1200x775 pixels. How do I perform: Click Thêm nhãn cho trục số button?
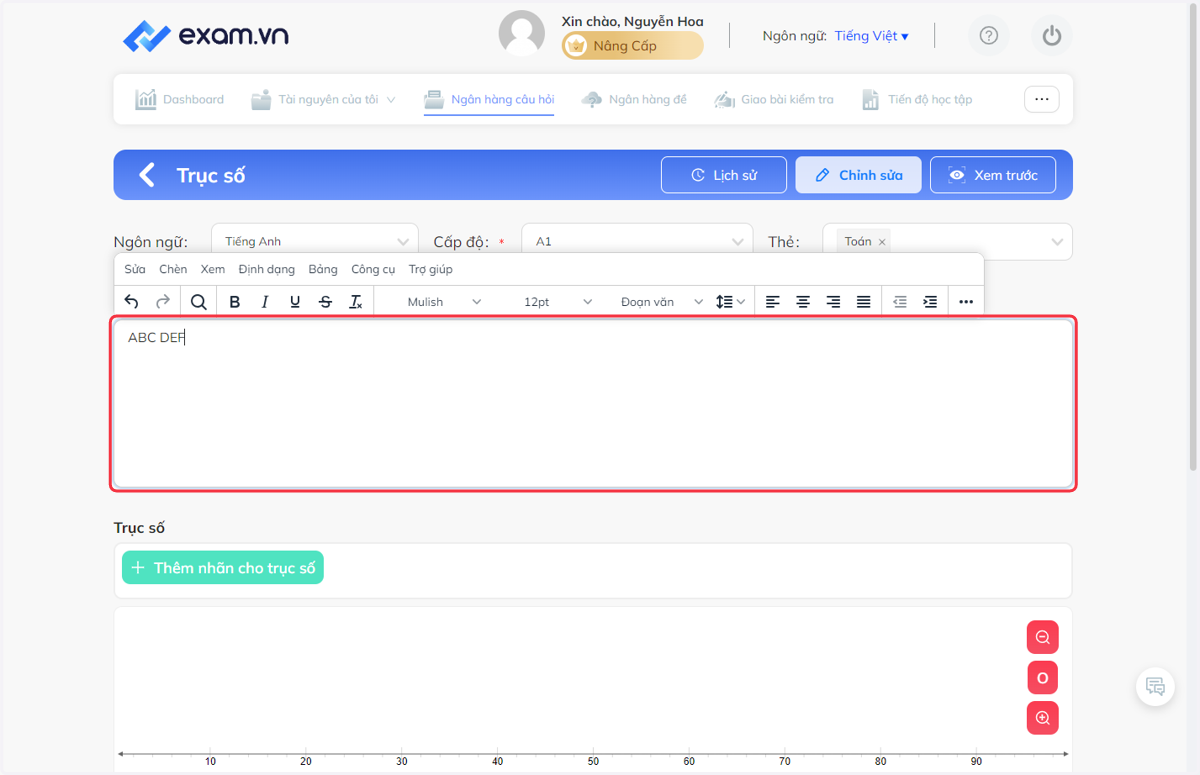coord(223,568)
